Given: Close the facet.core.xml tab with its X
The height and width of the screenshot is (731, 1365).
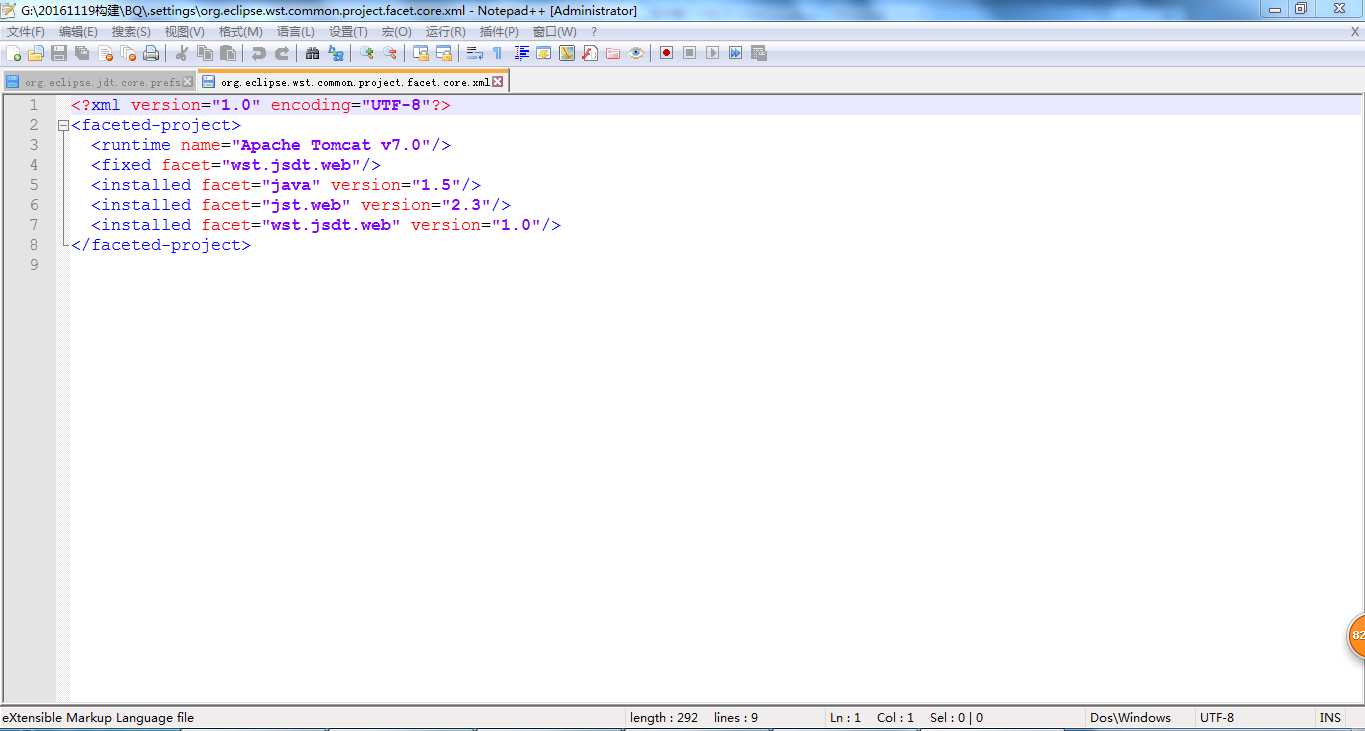Looking at the screenshot, I should [498, 82].
